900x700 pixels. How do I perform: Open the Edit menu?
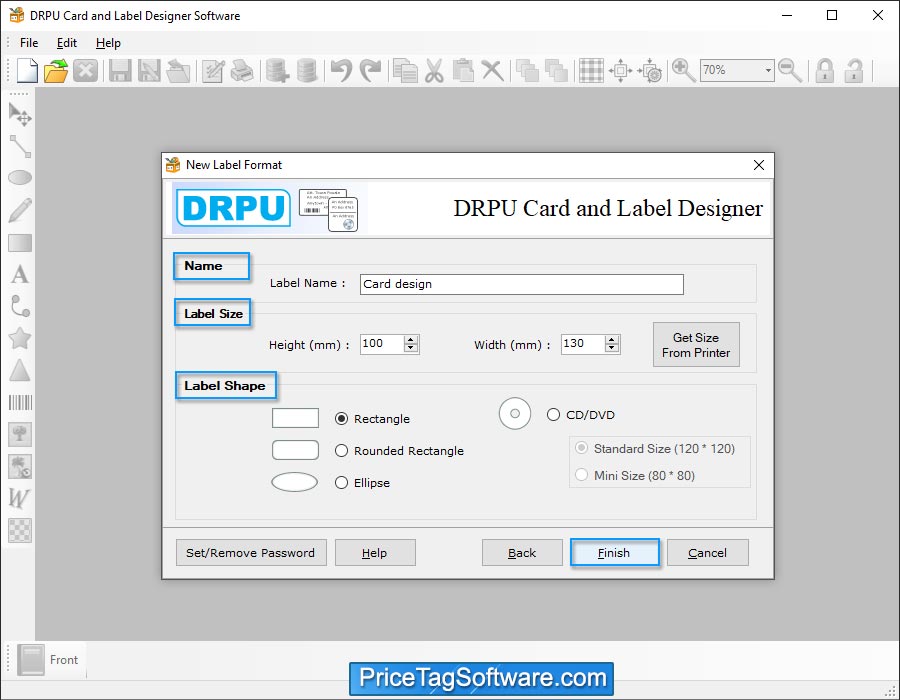[x=67, y=43]
